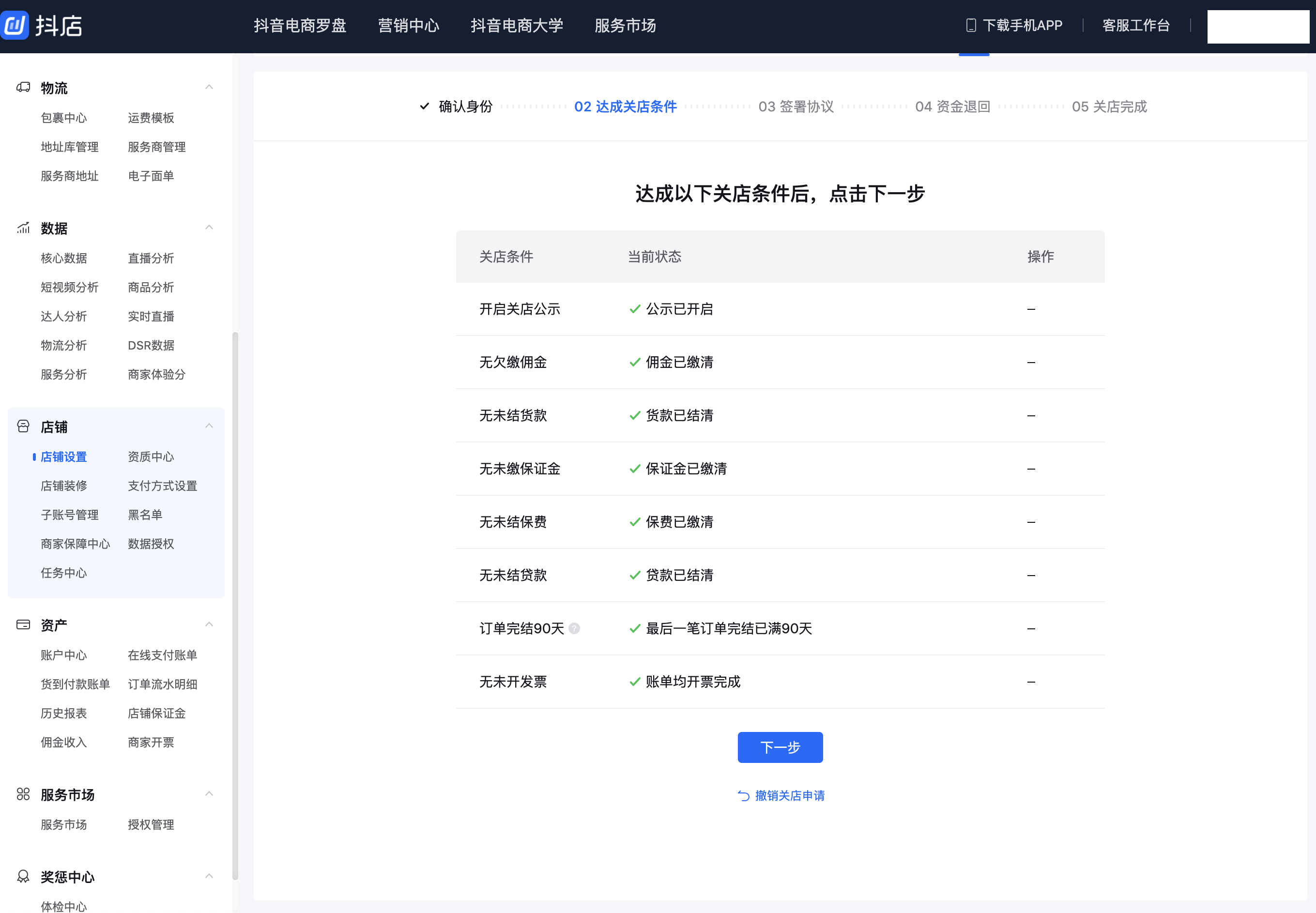Open 抖音电商大学 from the top bar

tap(516, 25)
